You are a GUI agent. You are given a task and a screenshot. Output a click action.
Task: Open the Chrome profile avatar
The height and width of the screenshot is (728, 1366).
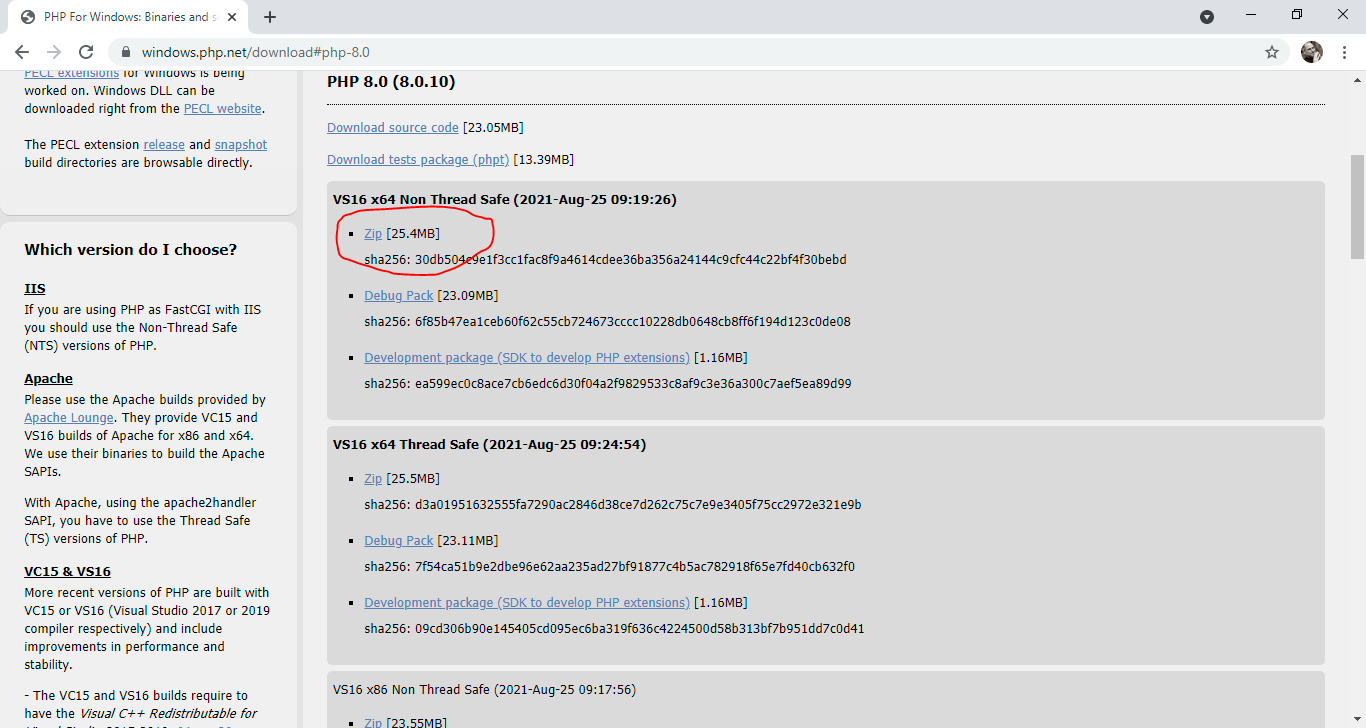click(1312, 52)
